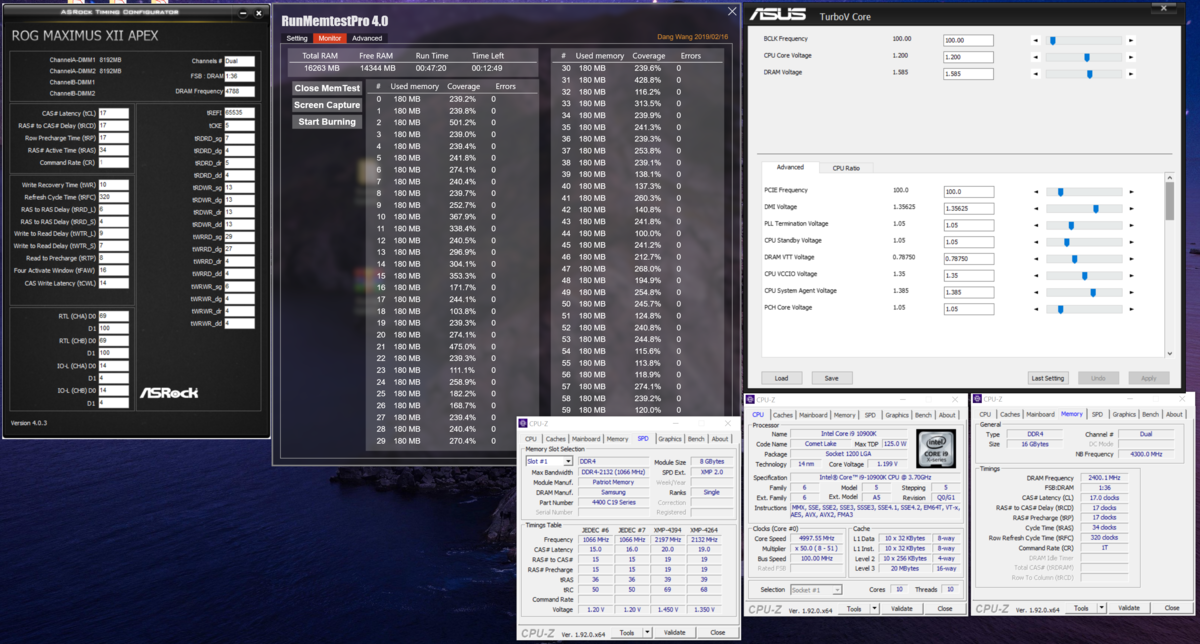Click the tREFI field showing 65535
The height and width of the screenshot is (644, 1200).
pyautogui.click(x=239, y=113)
